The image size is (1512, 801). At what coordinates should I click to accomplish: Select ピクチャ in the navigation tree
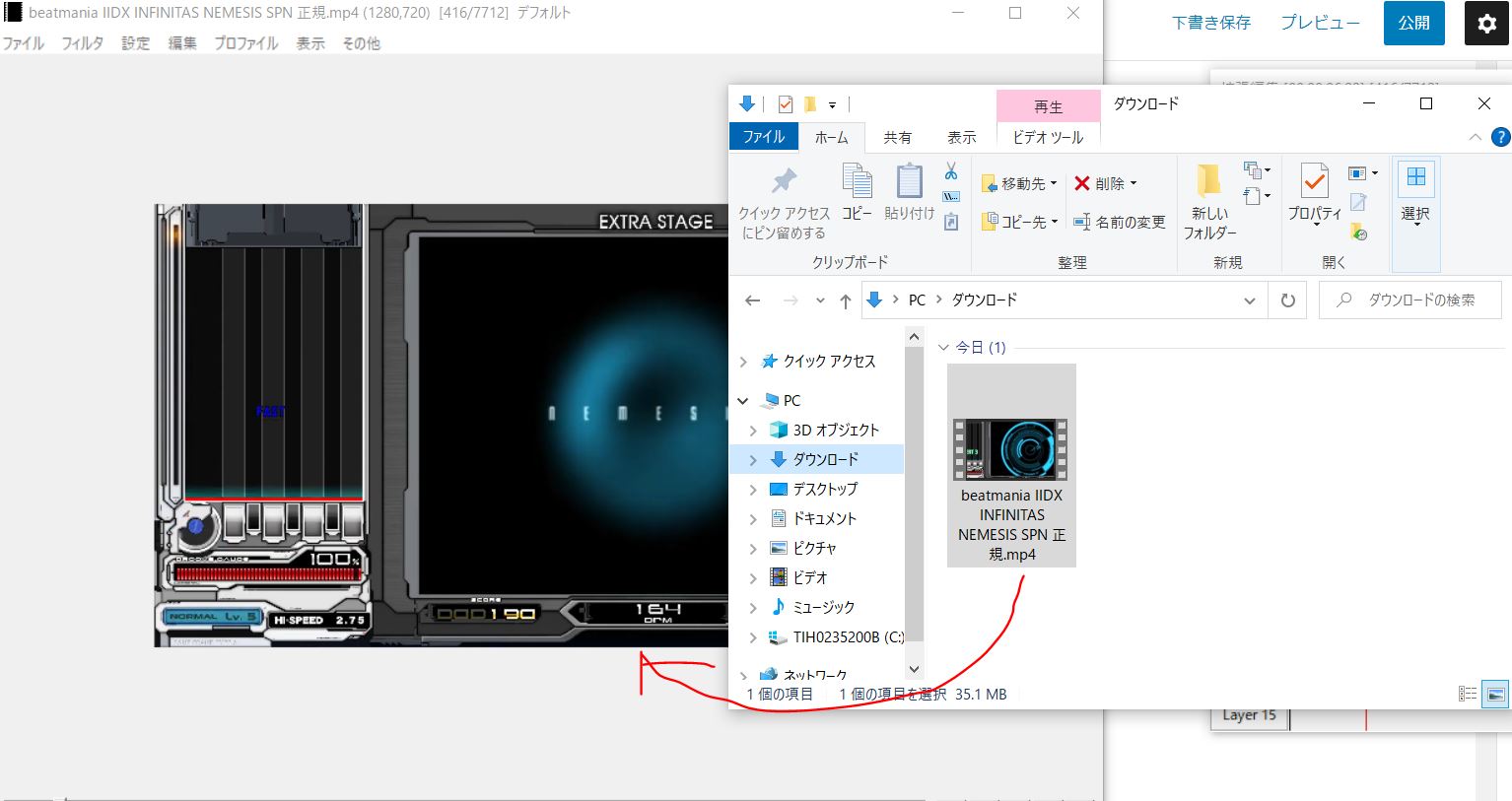[x=814, y=548]
